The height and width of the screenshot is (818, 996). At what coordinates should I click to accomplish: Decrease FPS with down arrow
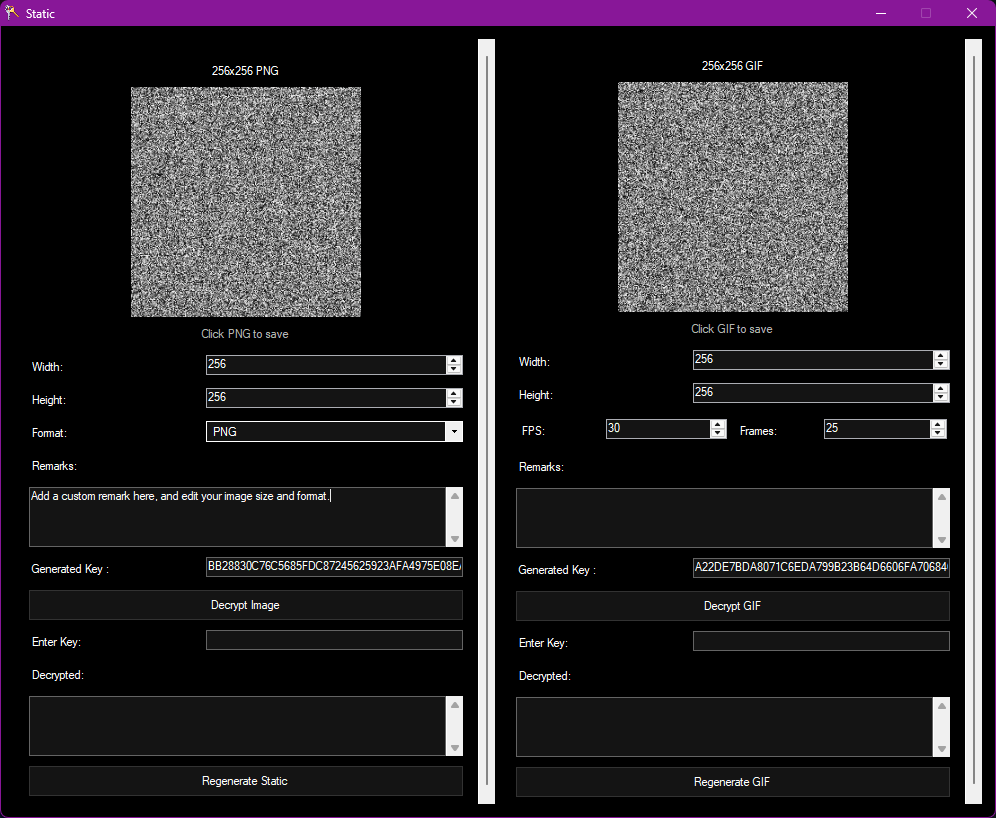(718, 433)
